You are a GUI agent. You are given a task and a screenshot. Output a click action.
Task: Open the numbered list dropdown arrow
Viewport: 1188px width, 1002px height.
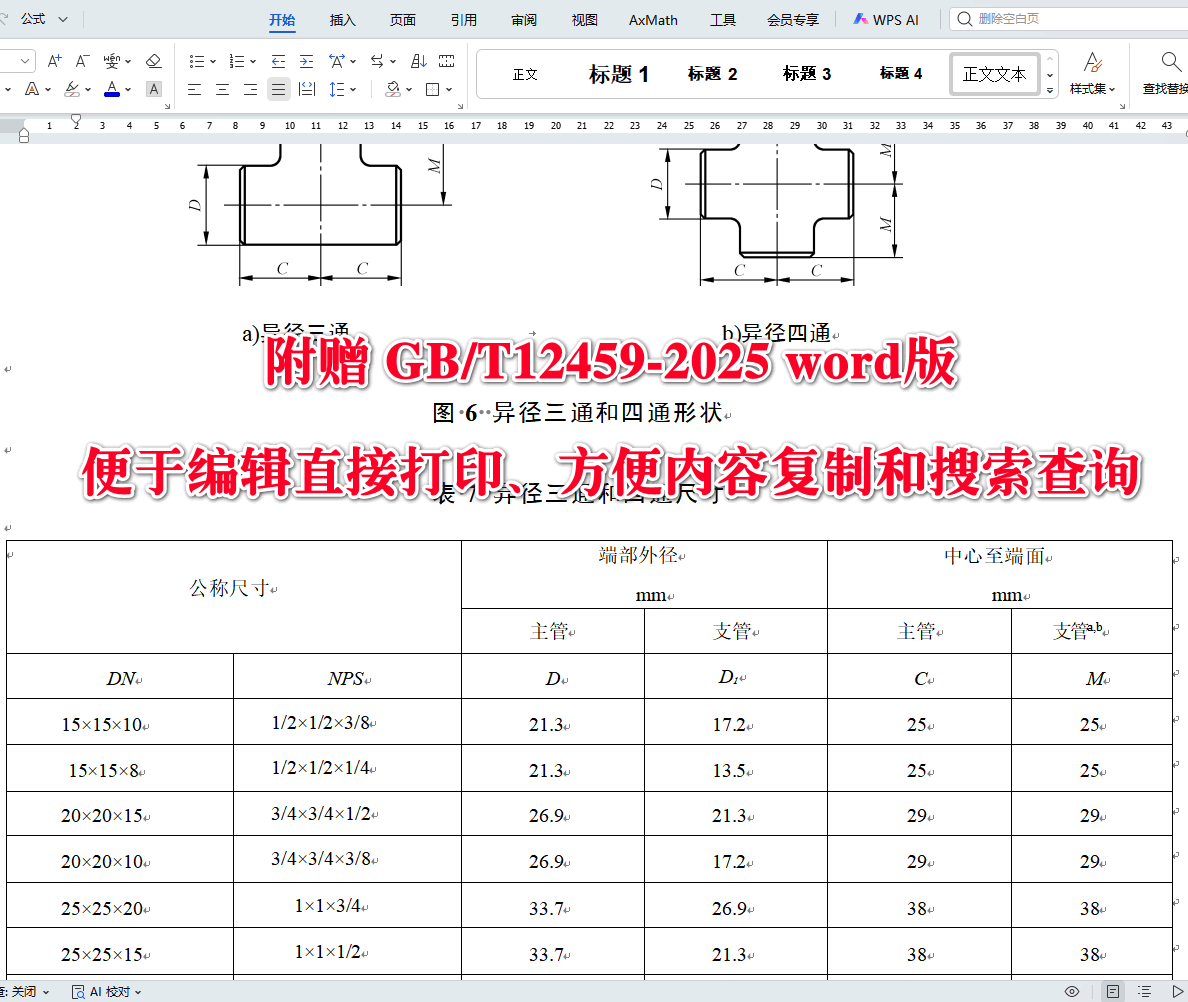(x=253, y=61)
